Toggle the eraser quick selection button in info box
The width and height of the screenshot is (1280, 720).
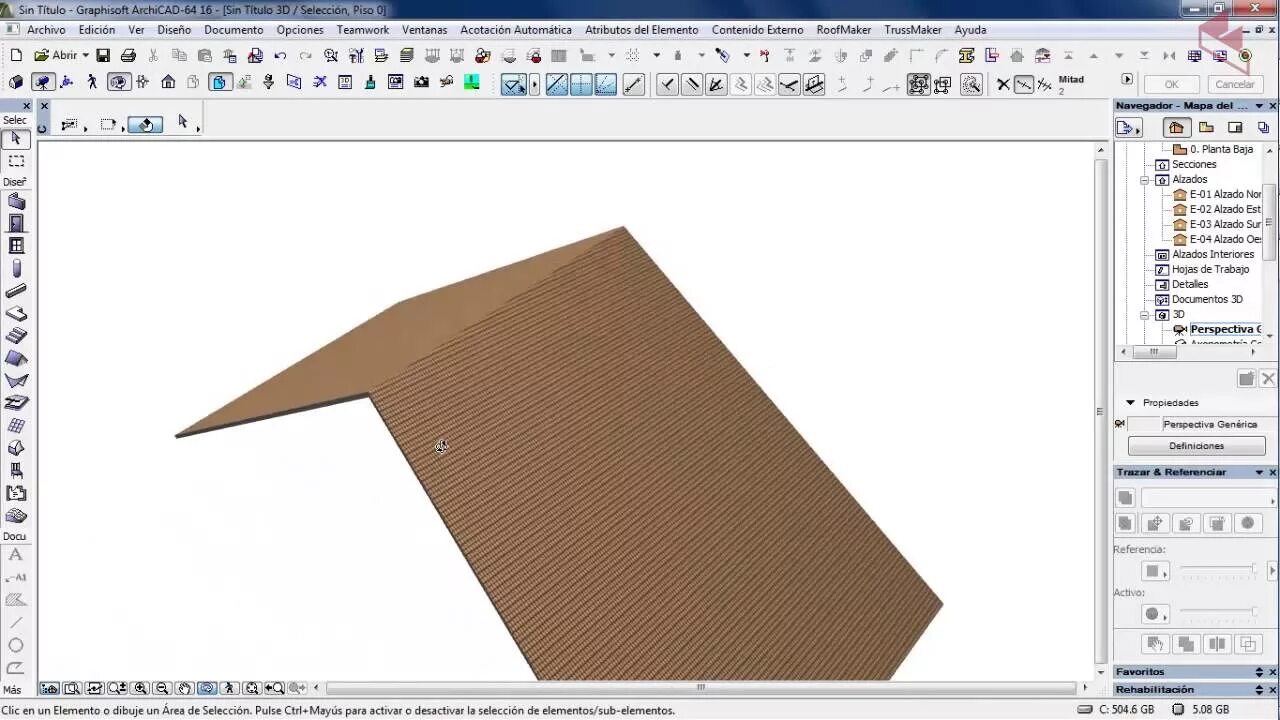[x=145, y=125]
